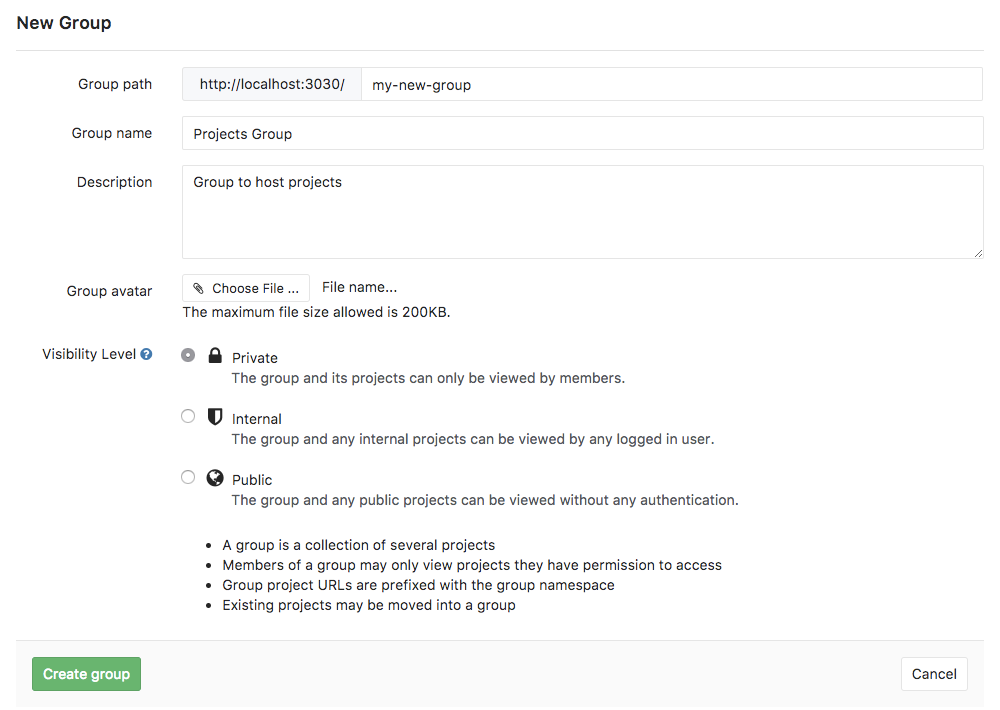
Task: Click the Visibility Level label text
Action: (88, 353)
